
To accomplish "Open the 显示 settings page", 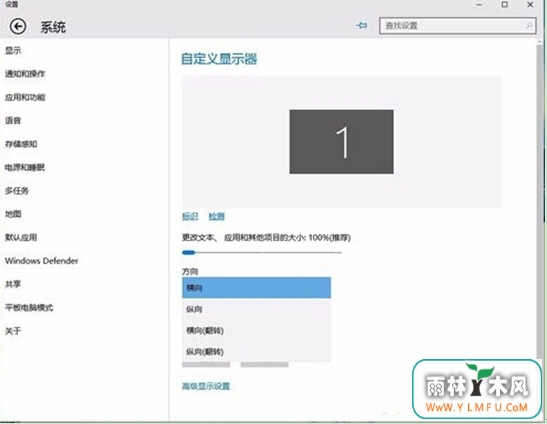I will (13, 51).
